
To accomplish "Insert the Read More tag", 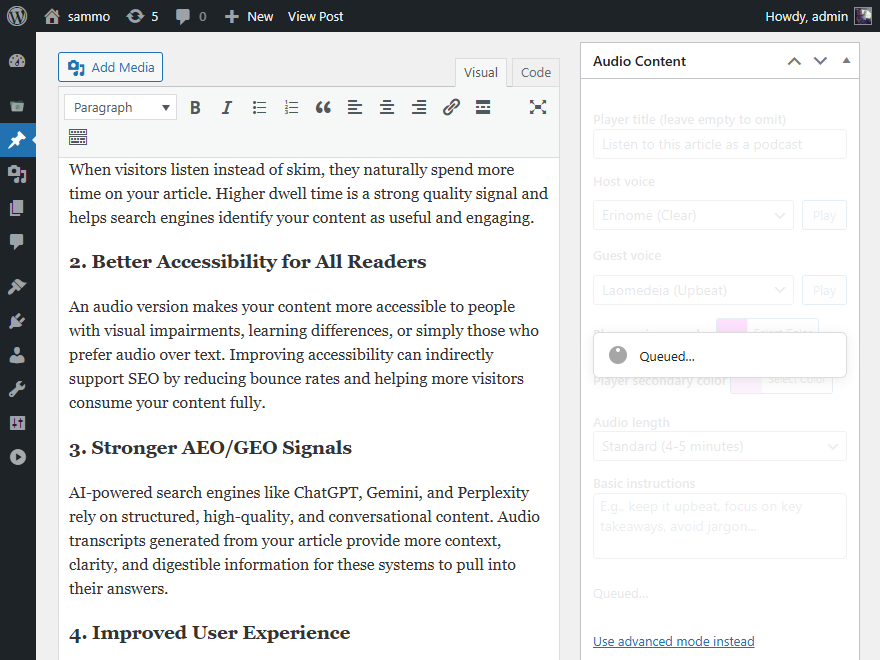I will pyautogui.click(x=483, y=107).
